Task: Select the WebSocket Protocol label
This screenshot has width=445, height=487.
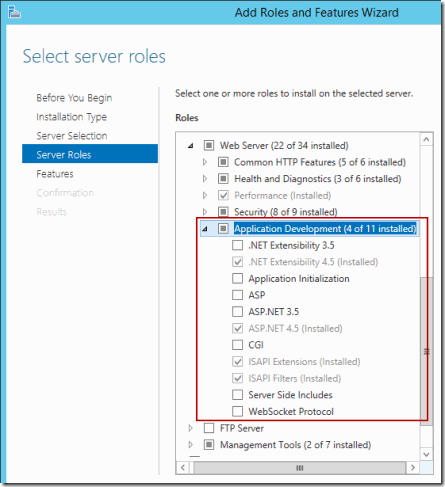Action: (291, 412)
